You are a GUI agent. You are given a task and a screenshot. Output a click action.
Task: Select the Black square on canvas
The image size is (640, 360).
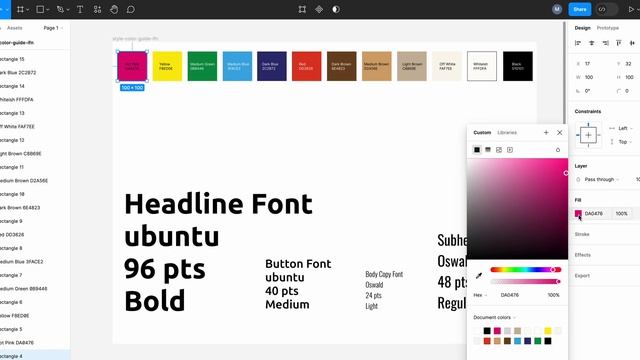518,66
